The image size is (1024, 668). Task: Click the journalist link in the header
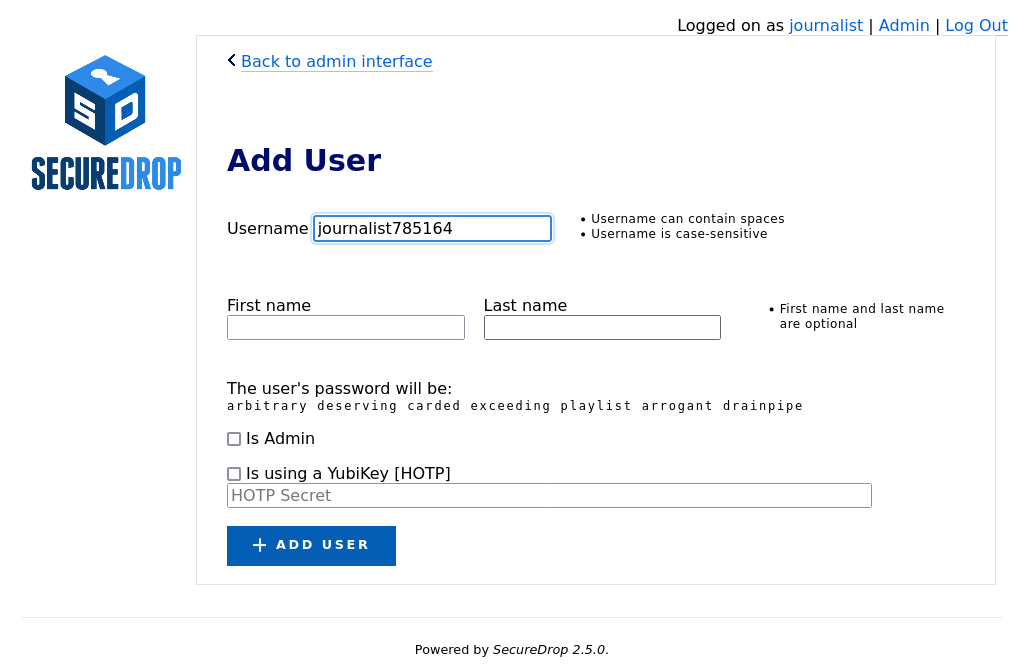(x=826, y=25)
